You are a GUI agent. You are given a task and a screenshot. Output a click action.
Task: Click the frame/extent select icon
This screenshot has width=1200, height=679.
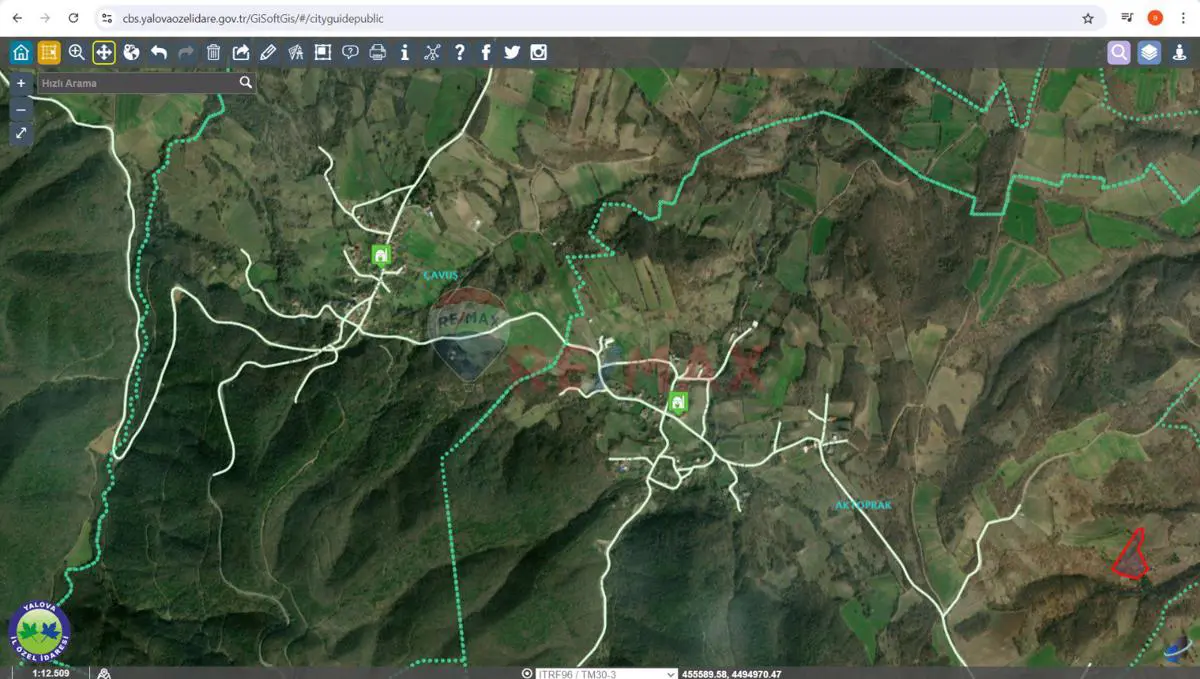click(323, 53)
